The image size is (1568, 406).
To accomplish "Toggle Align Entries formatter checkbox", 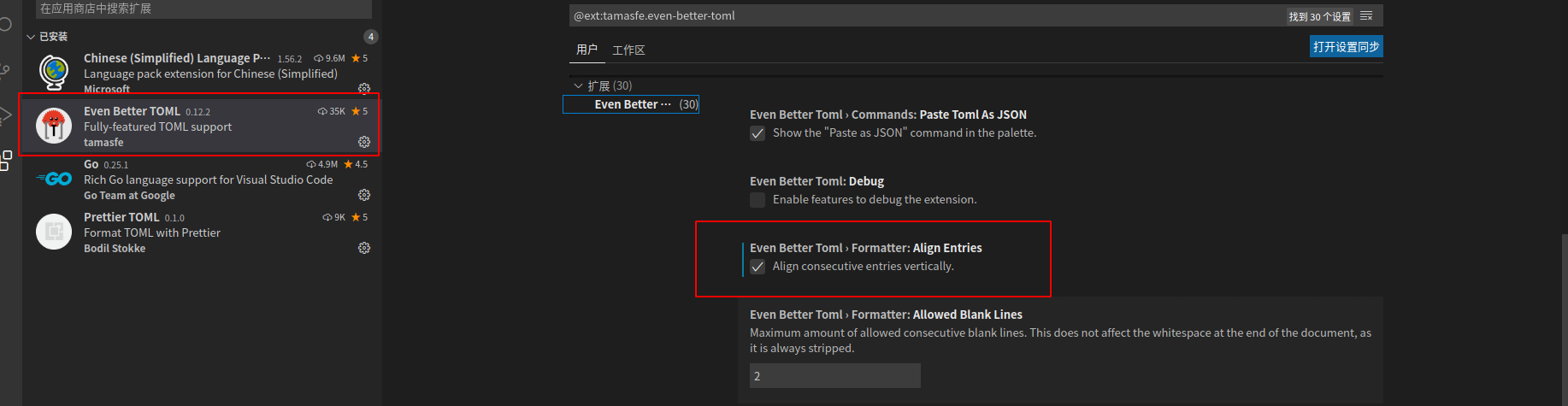I will pyautogui.click(x=757, y=267).
